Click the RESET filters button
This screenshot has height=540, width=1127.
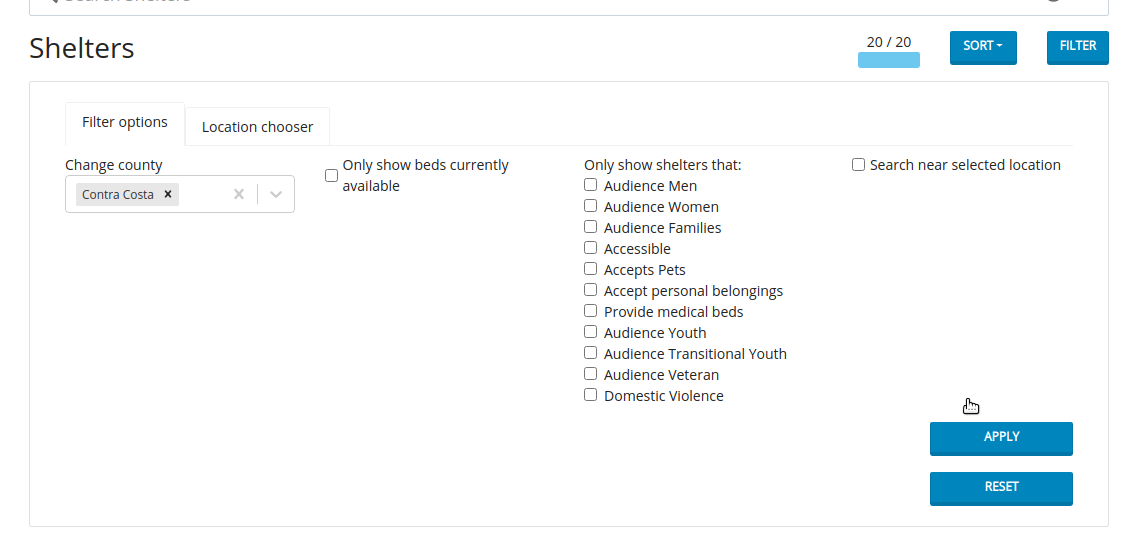(x=1001, y=488)
